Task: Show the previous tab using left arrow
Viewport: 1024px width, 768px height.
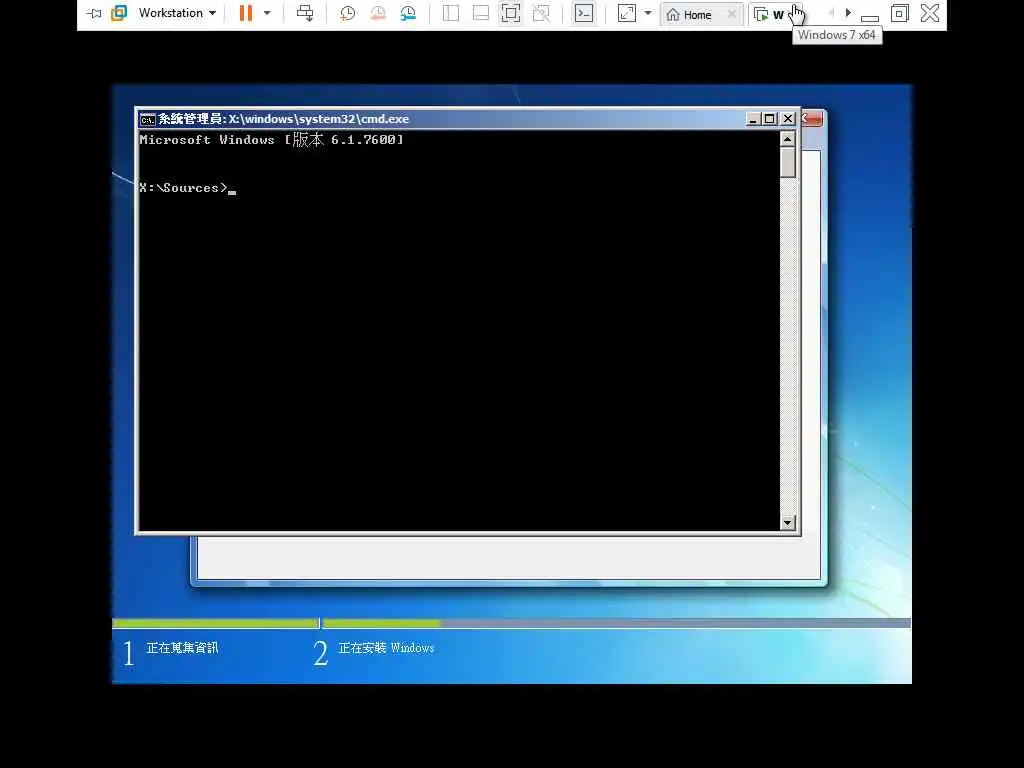Action: point(831,13)
